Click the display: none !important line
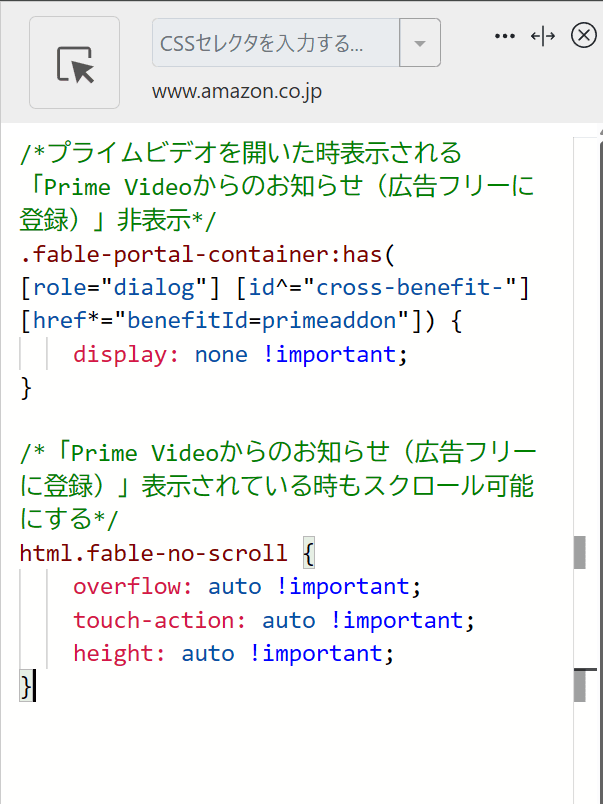603x804 pixels. [240, 355]
